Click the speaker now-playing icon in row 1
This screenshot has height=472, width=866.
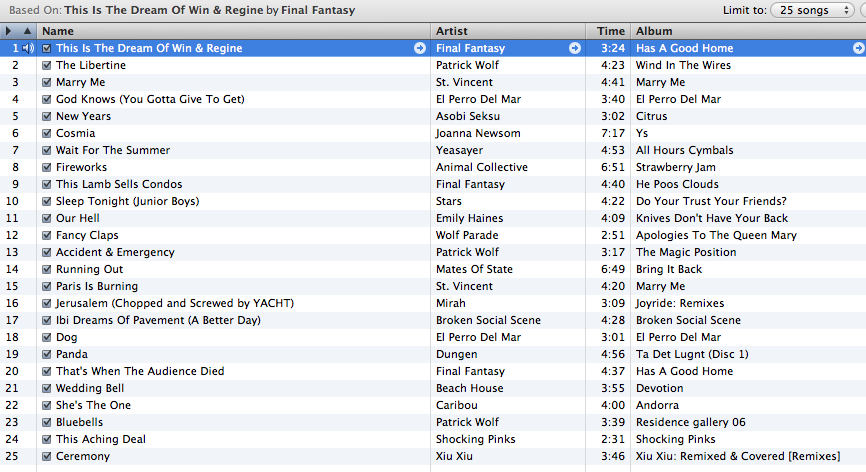28,49
